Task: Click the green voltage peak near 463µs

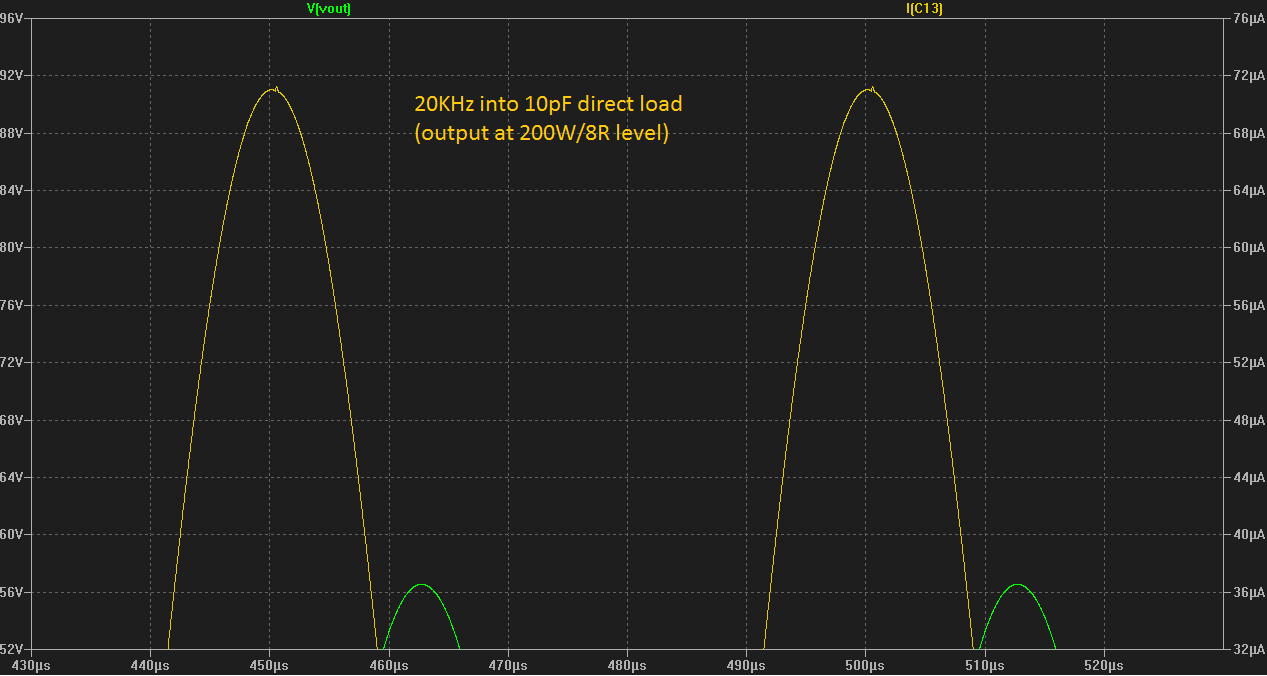Action: coord(421,584)
